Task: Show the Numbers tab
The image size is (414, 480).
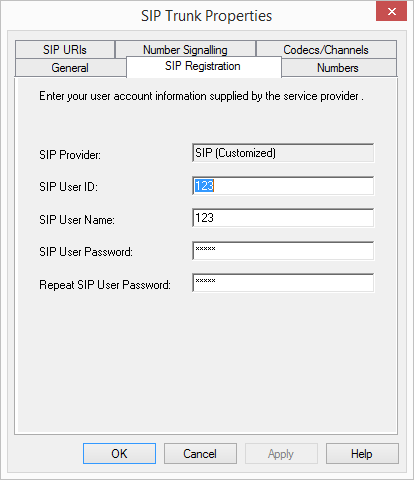Action: tap(339, 68)
